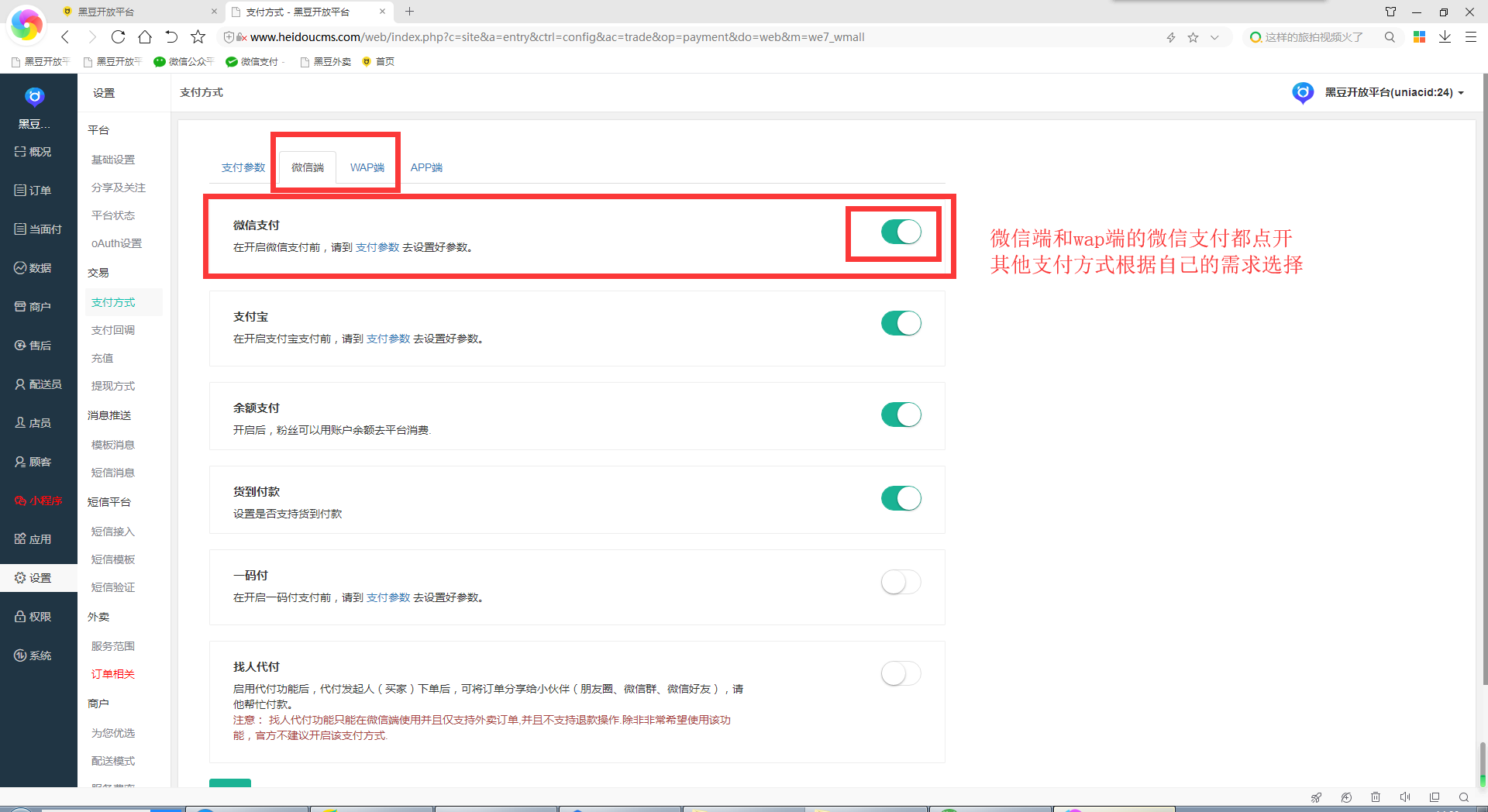This screenshot has height=812, width=1488.
Task: Open 支付回调 in settings menu
Action: coord(113,330)
